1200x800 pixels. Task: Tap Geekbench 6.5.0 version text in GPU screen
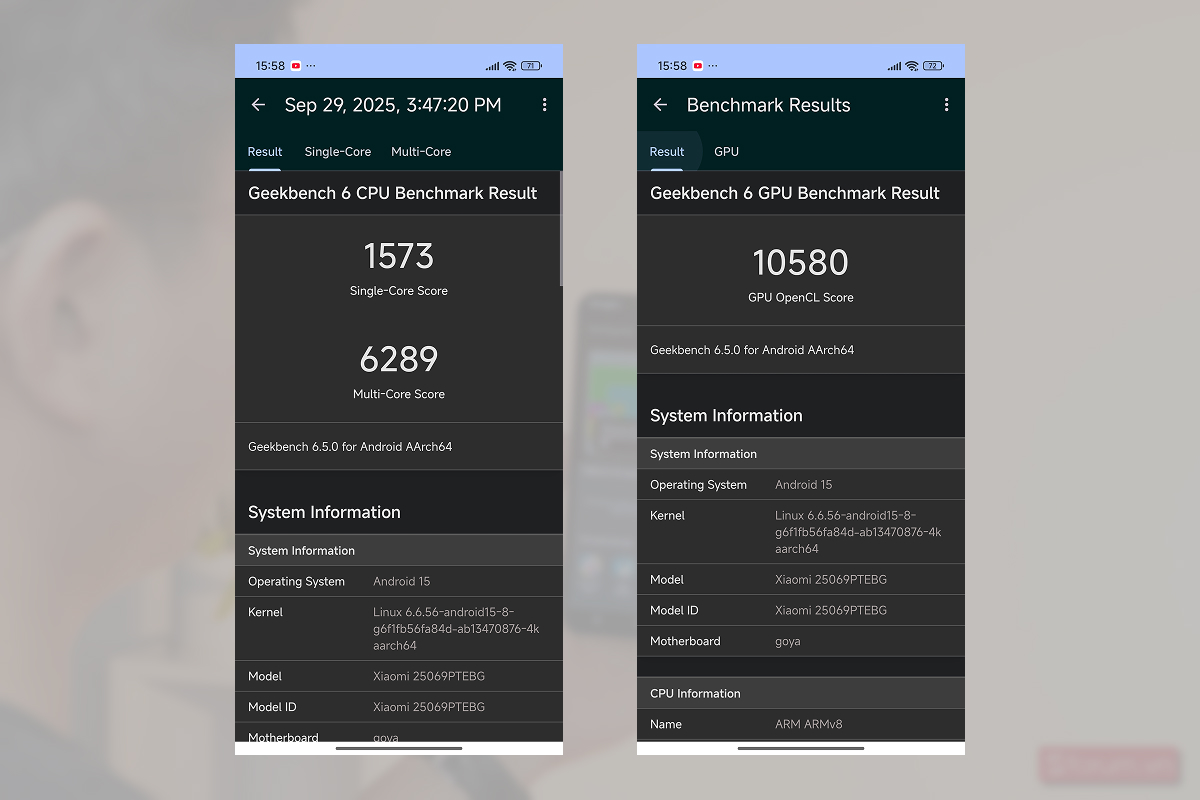pyautogui.click(x=752, y=350)
